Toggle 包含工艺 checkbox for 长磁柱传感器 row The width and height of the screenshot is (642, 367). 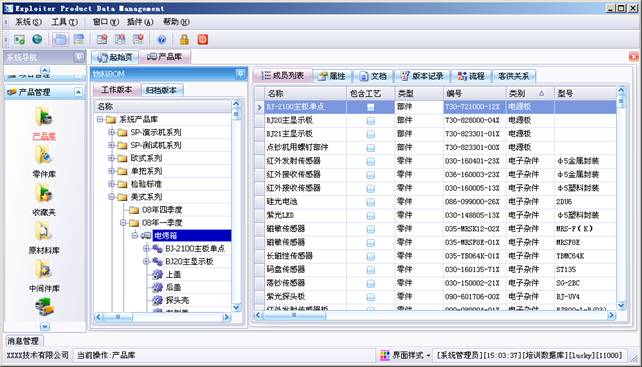pos(371,256)
